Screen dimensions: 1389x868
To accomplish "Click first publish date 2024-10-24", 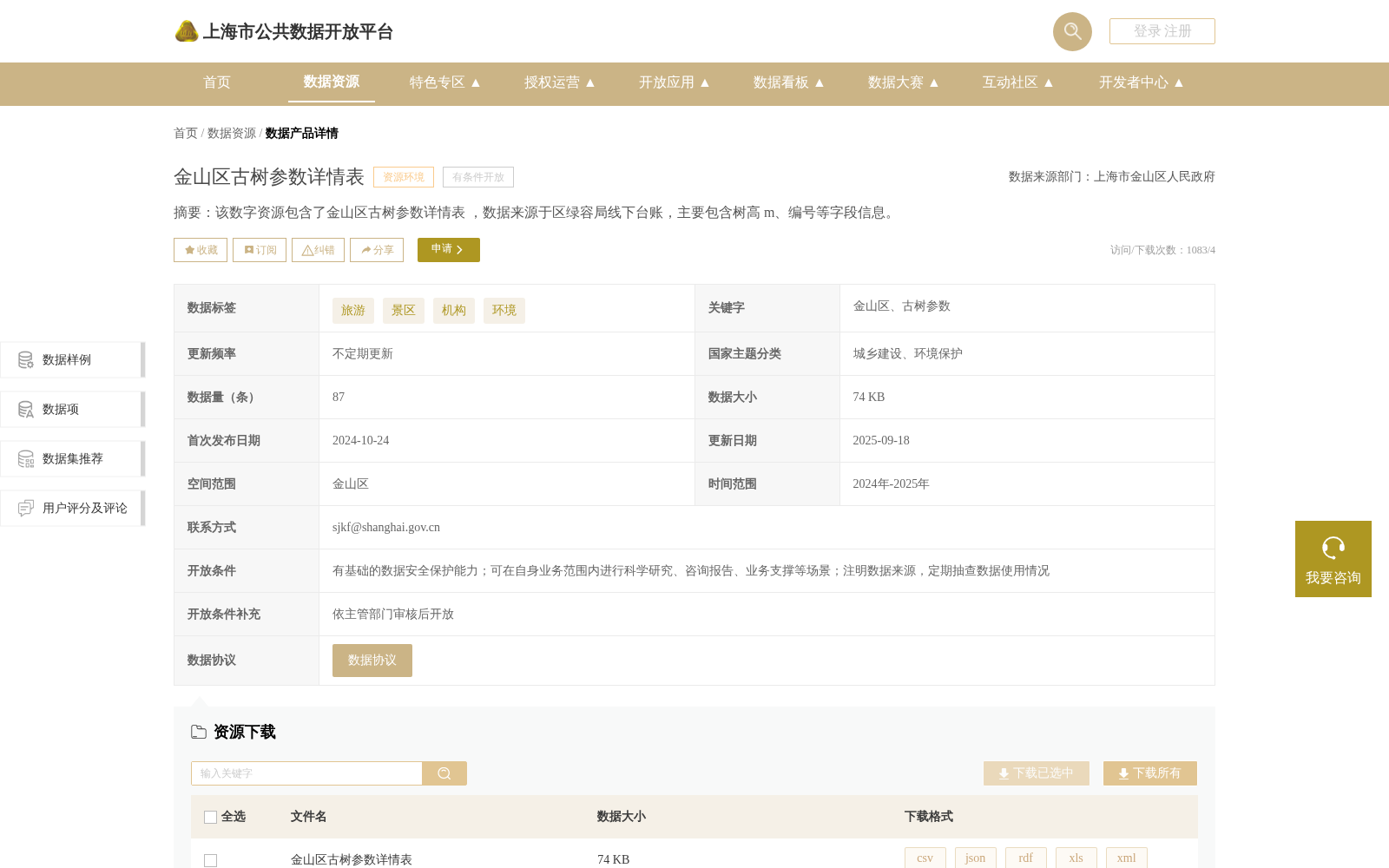I will [x=361, y=440].
